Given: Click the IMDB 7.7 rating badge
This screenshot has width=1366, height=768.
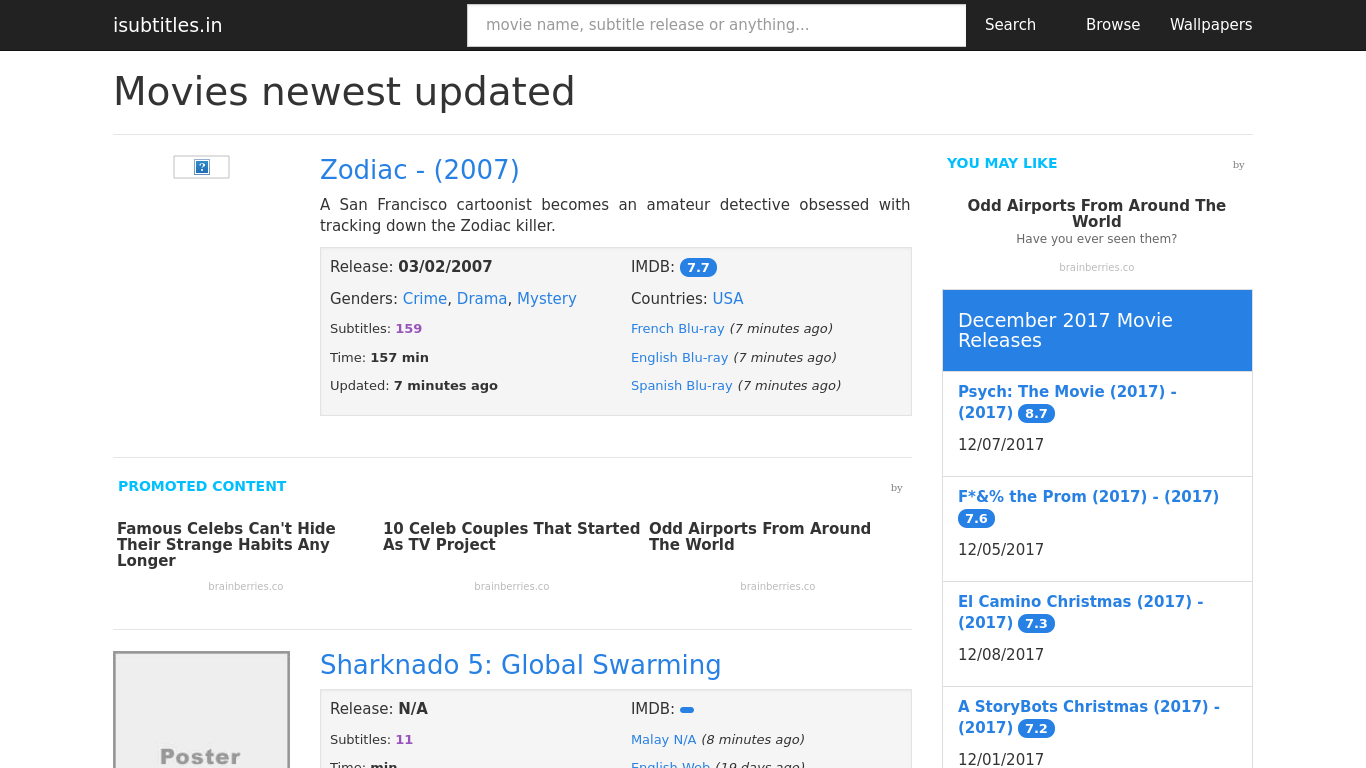Looking at the screenshot, I should [x=698, y=267].
